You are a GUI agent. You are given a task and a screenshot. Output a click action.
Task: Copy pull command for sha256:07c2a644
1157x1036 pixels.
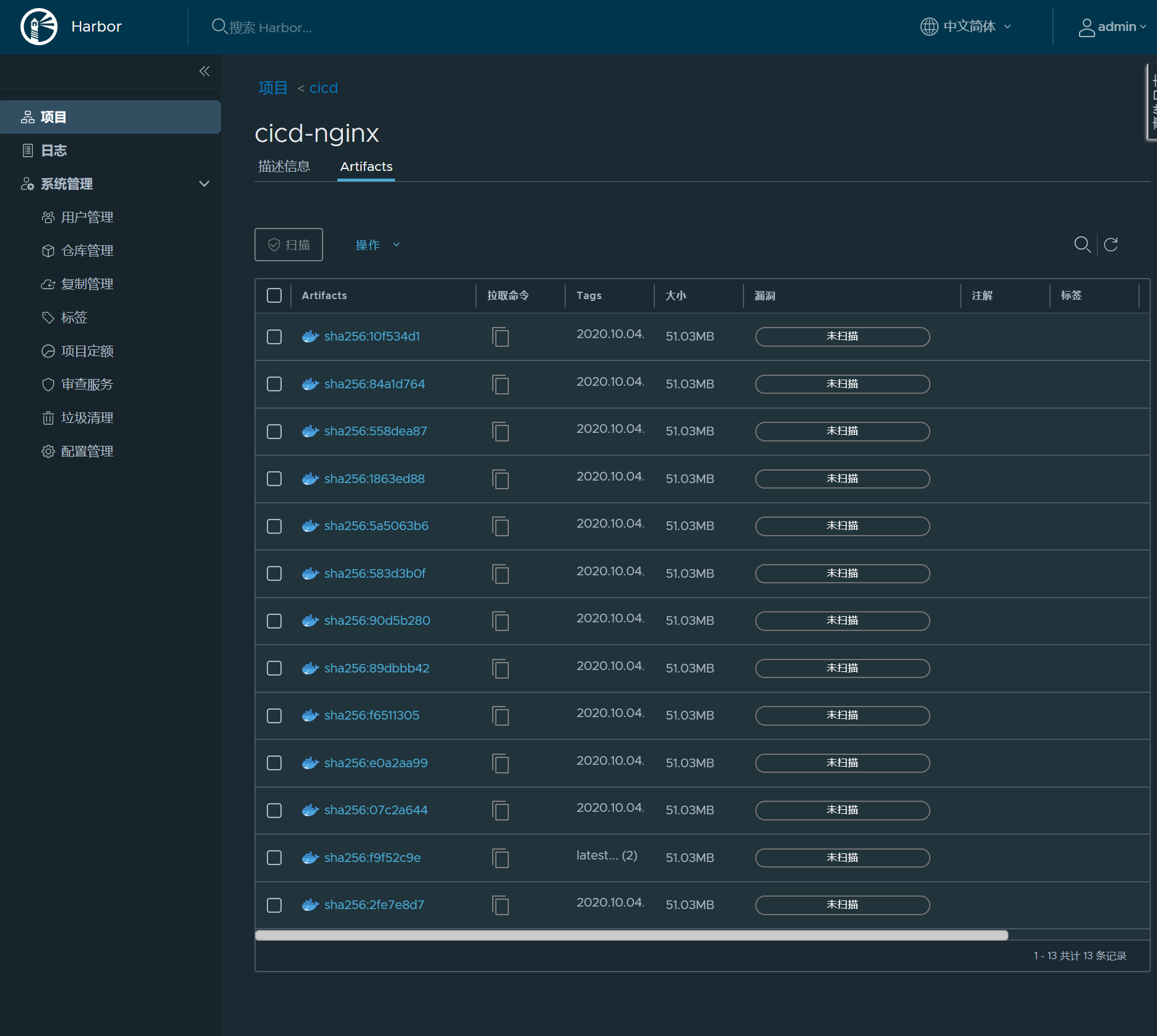pyautogui.click(x=500, y=811)
